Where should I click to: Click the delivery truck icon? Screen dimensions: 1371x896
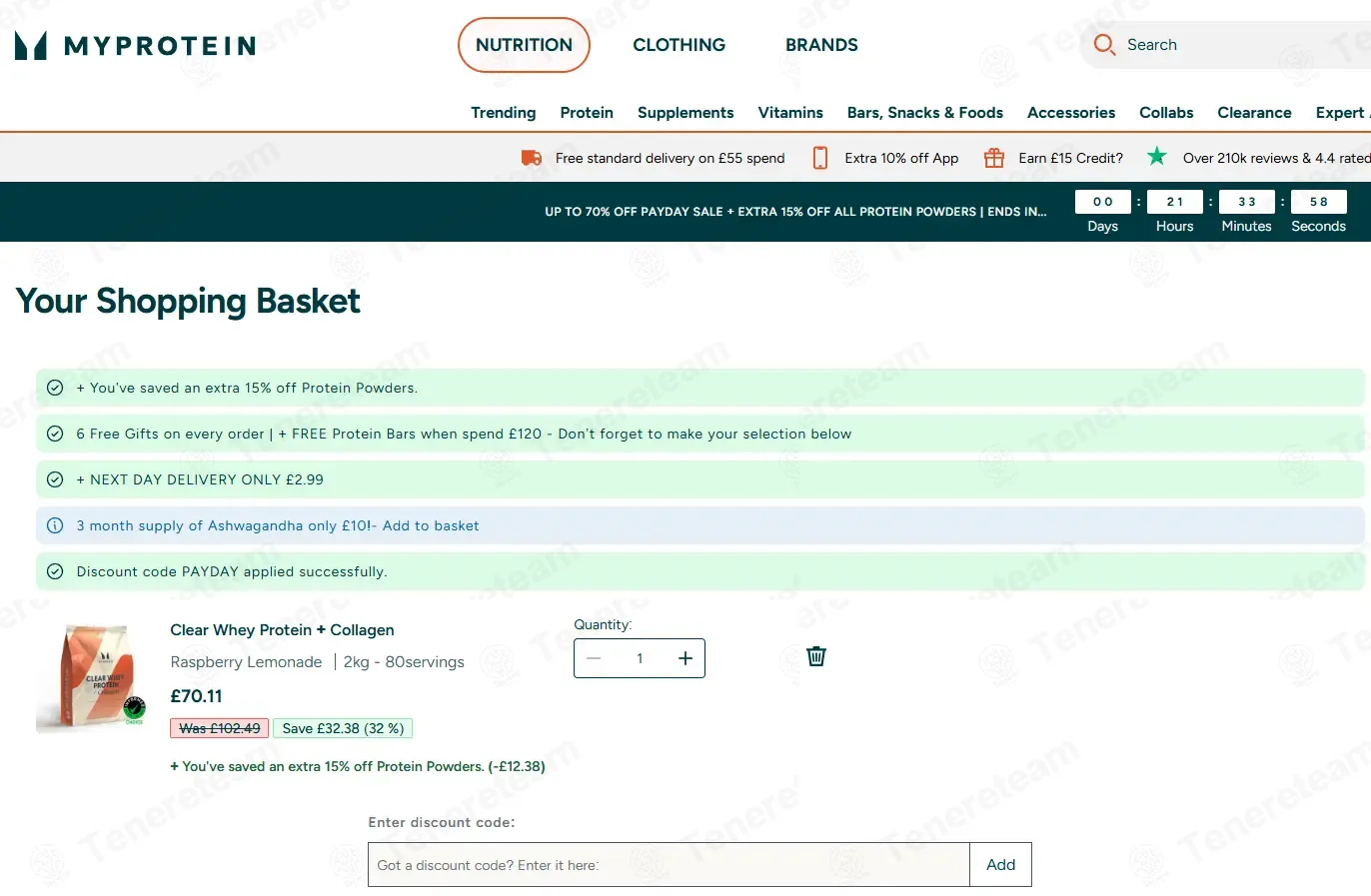pos(532,158)
